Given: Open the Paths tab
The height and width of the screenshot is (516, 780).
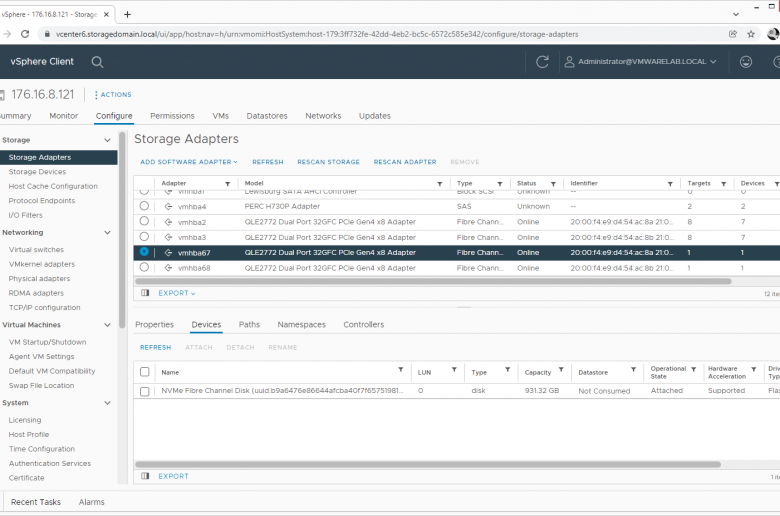Looking at the screenshot, I should point(249,324).
